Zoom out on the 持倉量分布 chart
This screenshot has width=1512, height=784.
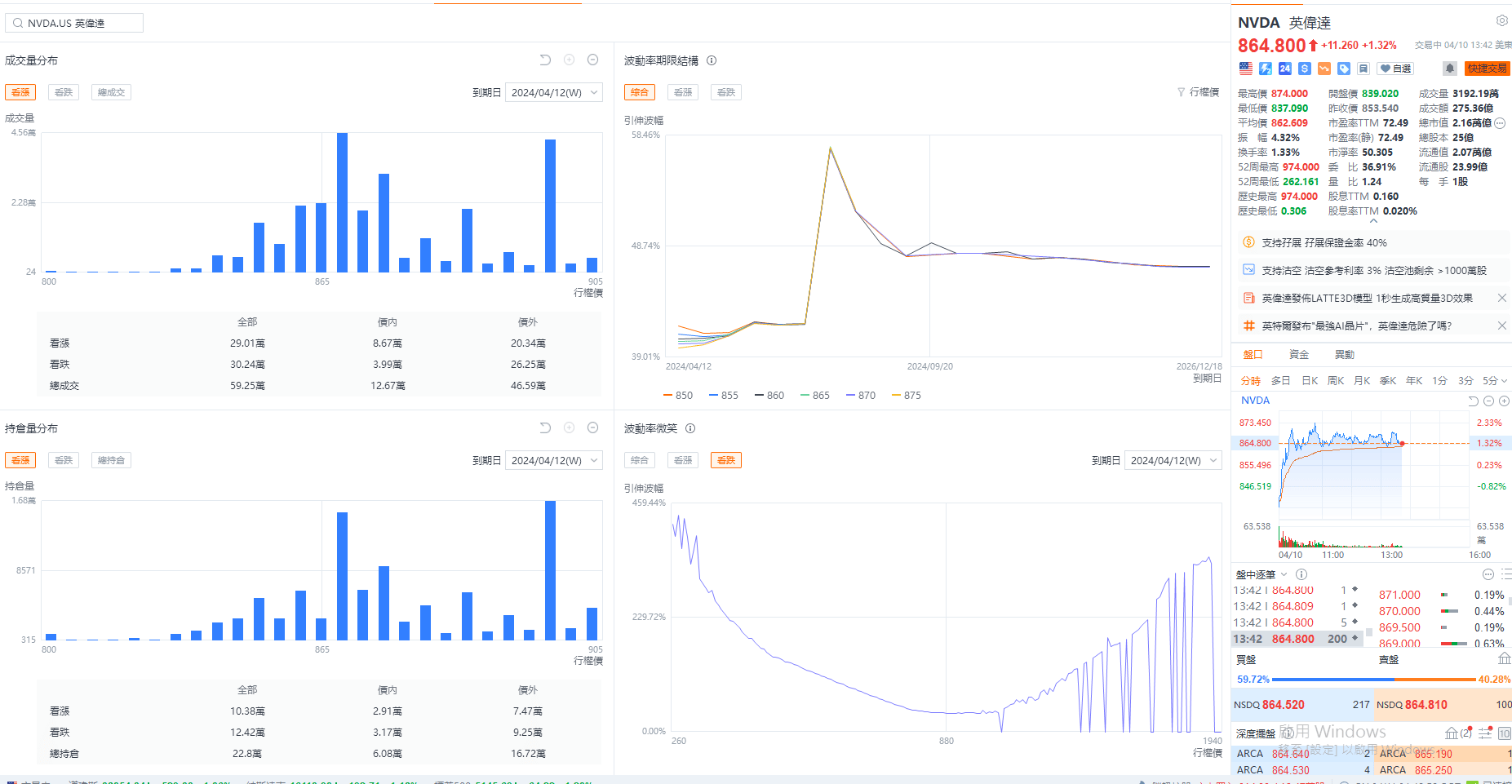[x=593, y=427]
